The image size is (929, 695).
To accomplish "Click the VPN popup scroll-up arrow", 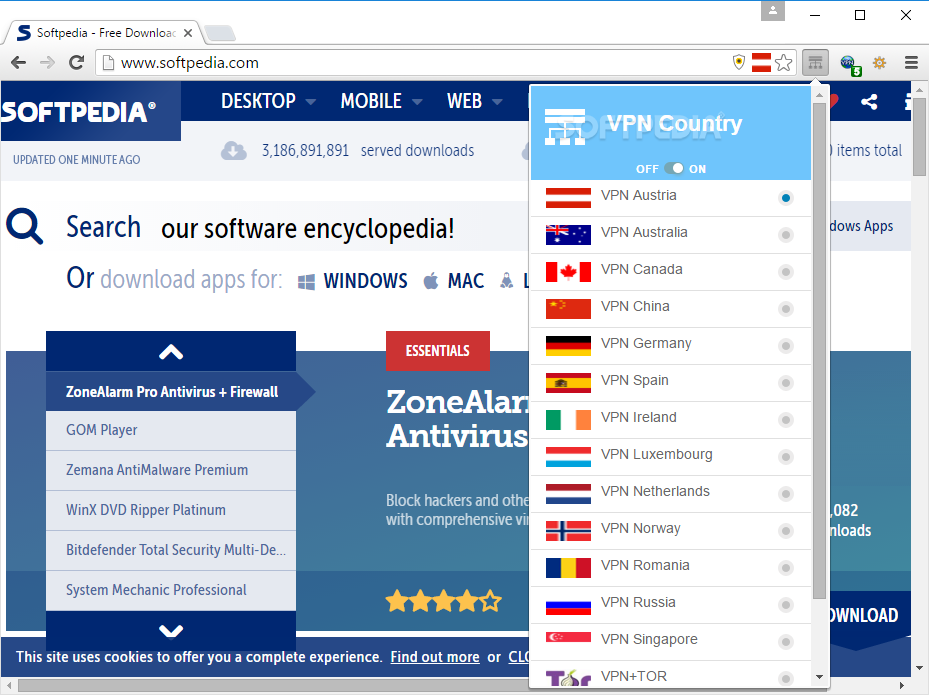I will point(819,95).
